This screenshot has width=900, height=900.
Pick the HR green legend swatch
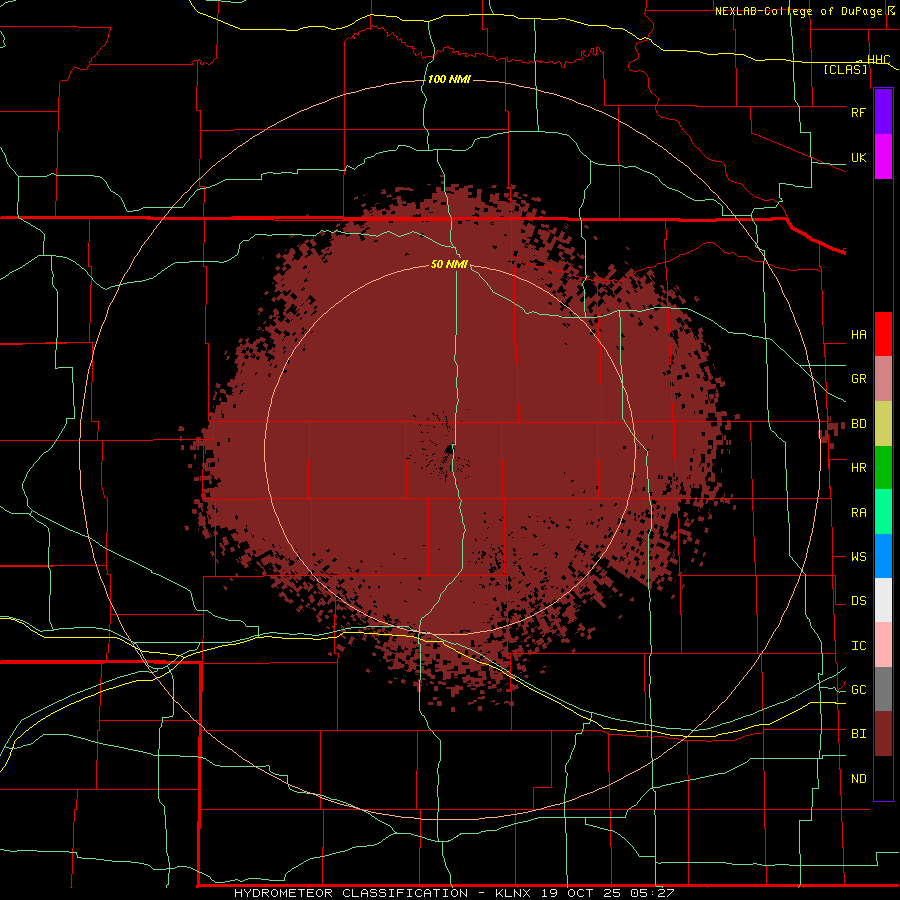click(883, 468)
